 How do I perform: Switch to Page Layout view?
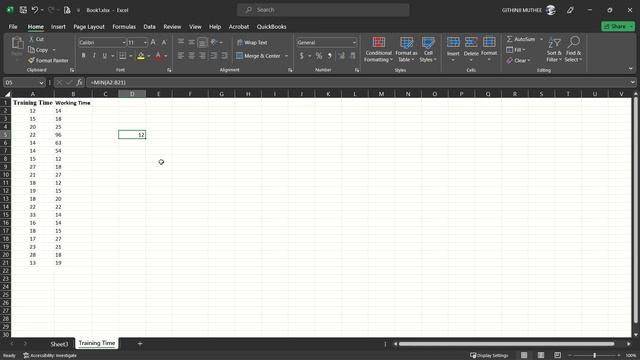tap(541, 356)
